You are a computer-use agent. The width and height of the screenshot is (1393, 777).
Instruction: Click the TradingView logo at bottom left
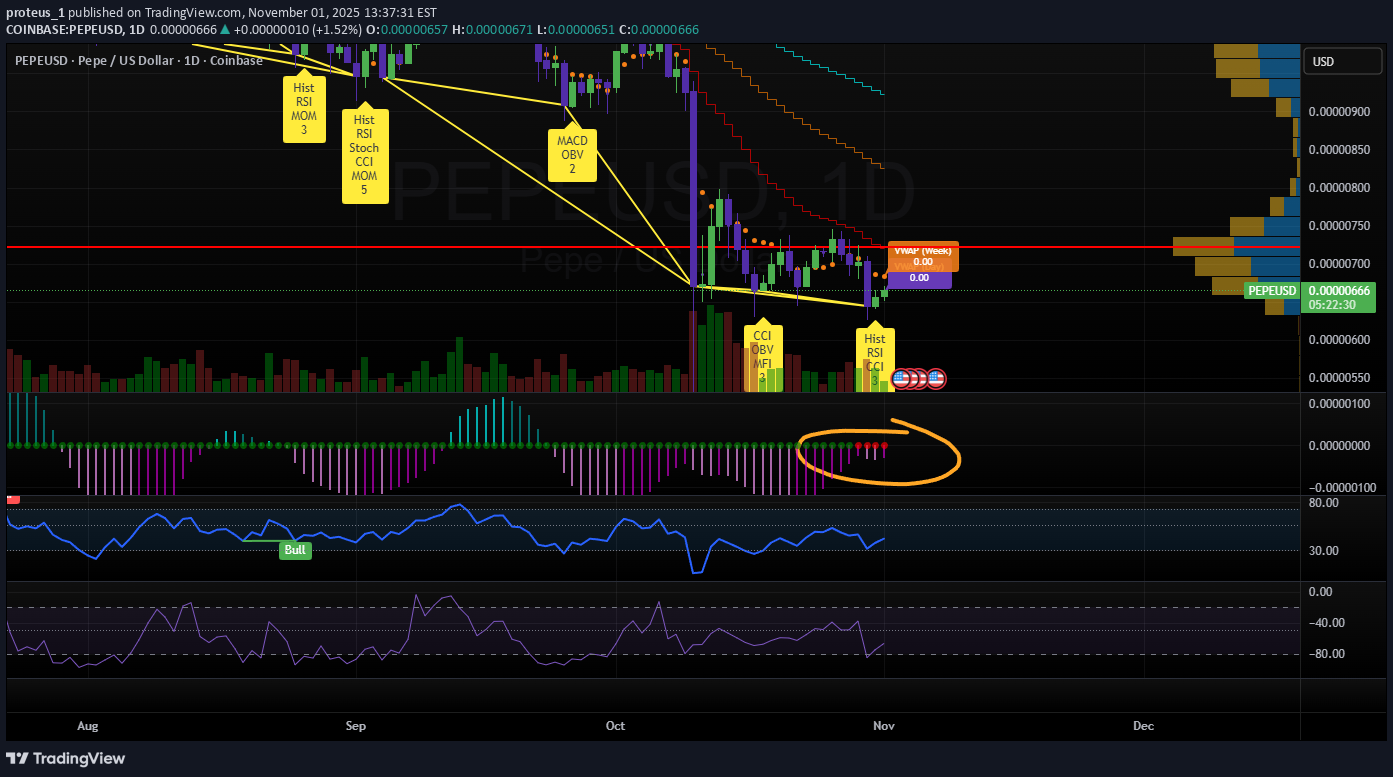tap(66, 758)
